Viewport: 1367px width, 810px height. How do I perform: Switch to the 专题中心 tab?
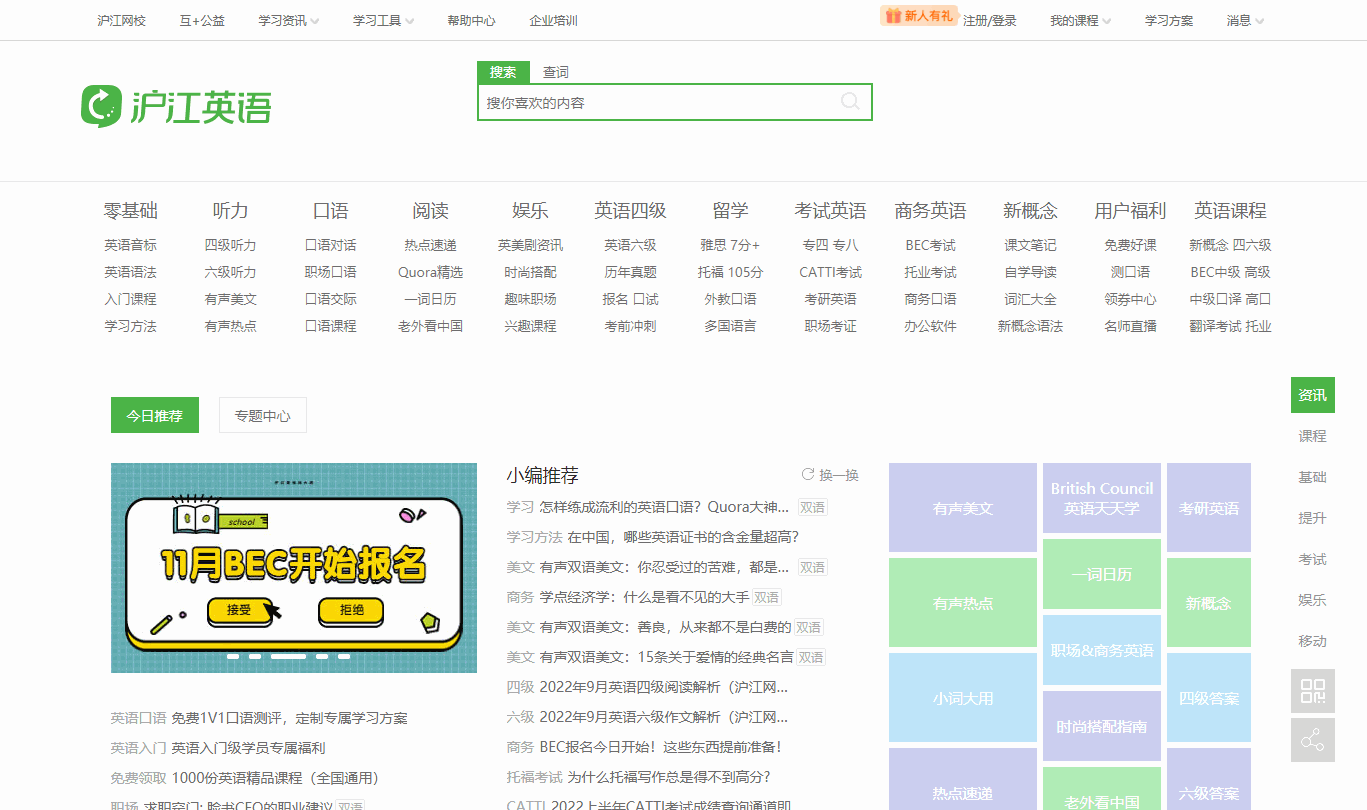[263, 415]
